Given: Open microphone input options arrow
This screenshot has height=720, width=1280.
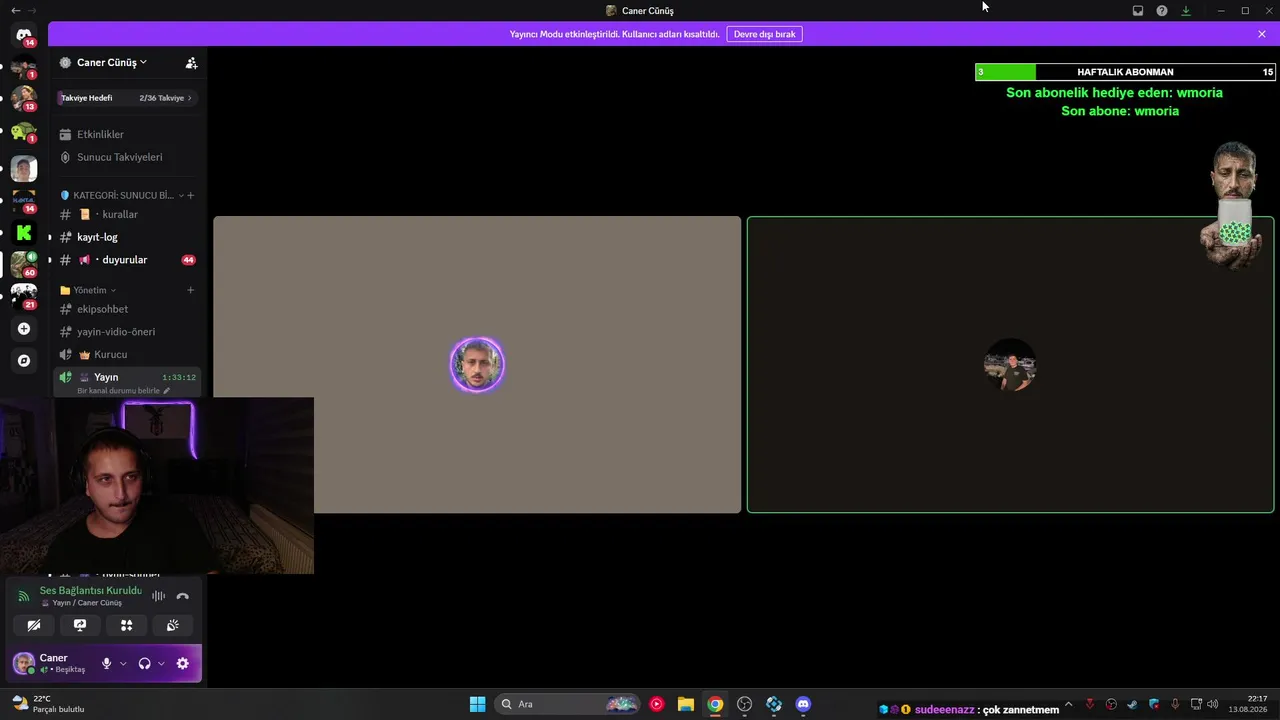Looking at the screenshot, I should pos(123,663).
